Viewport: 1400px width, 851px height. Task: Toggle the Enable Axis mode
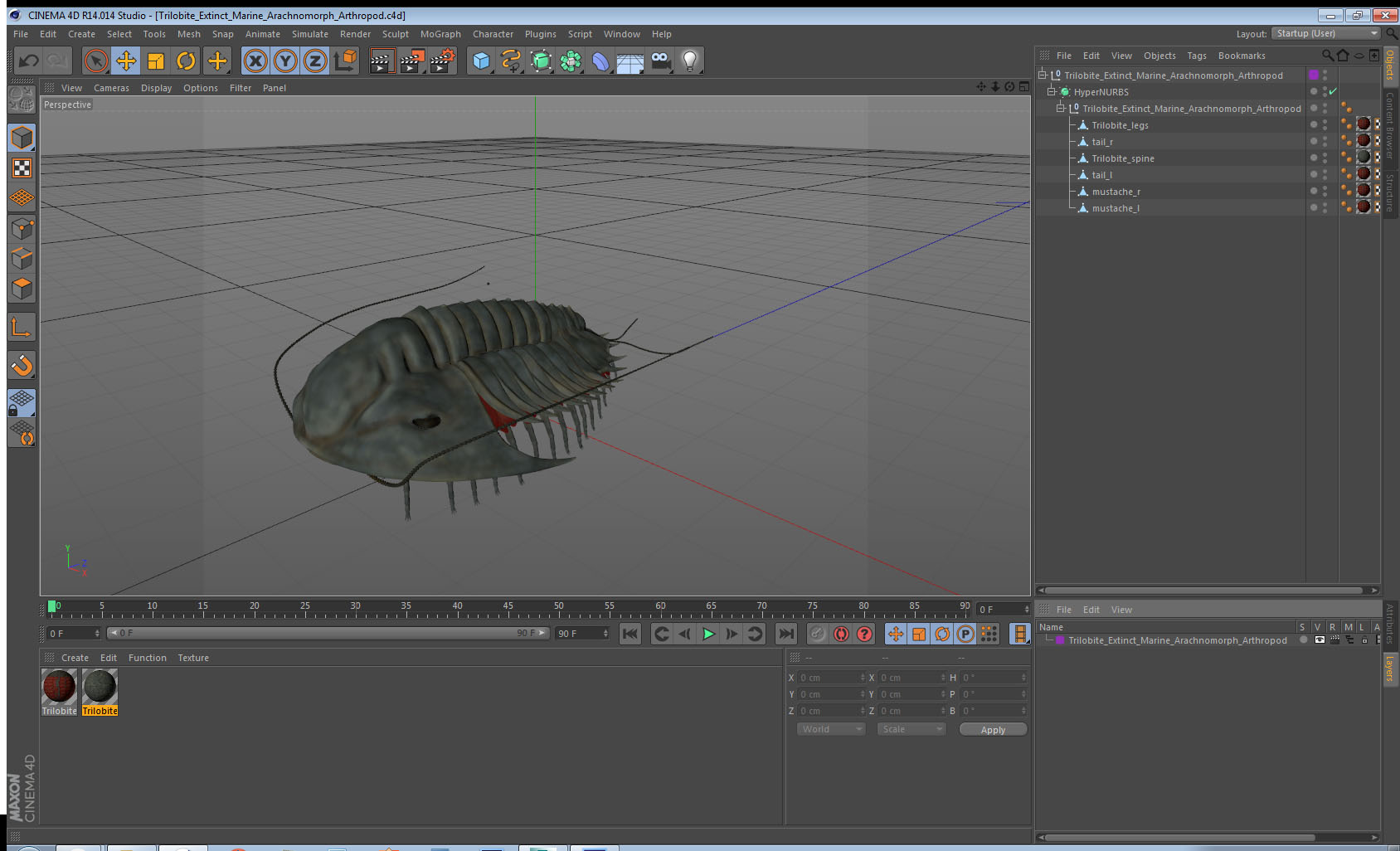coord(22,327)
